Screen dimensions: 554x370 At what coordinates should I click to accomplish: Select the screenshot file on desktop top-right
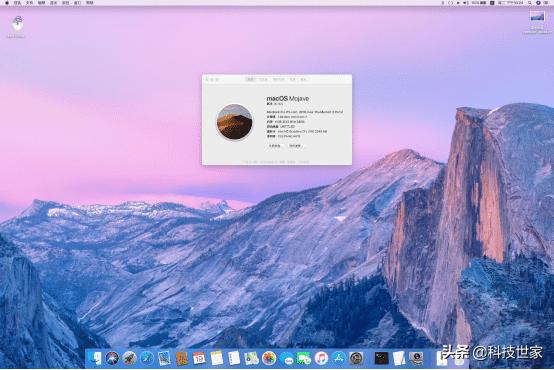(x=537, y=16)
